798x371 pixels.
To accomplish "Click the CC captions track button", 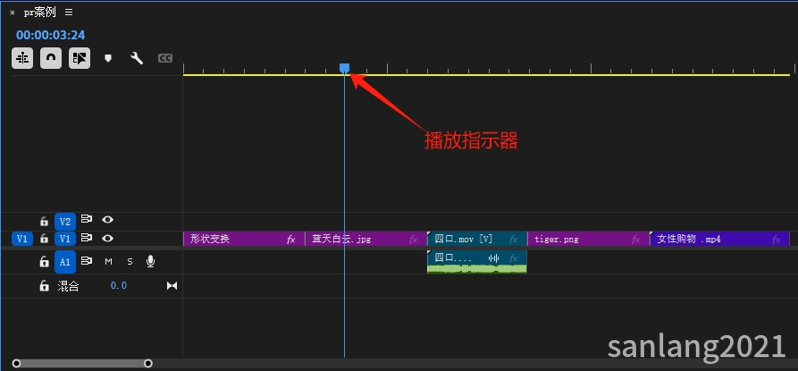I will 165,59.
